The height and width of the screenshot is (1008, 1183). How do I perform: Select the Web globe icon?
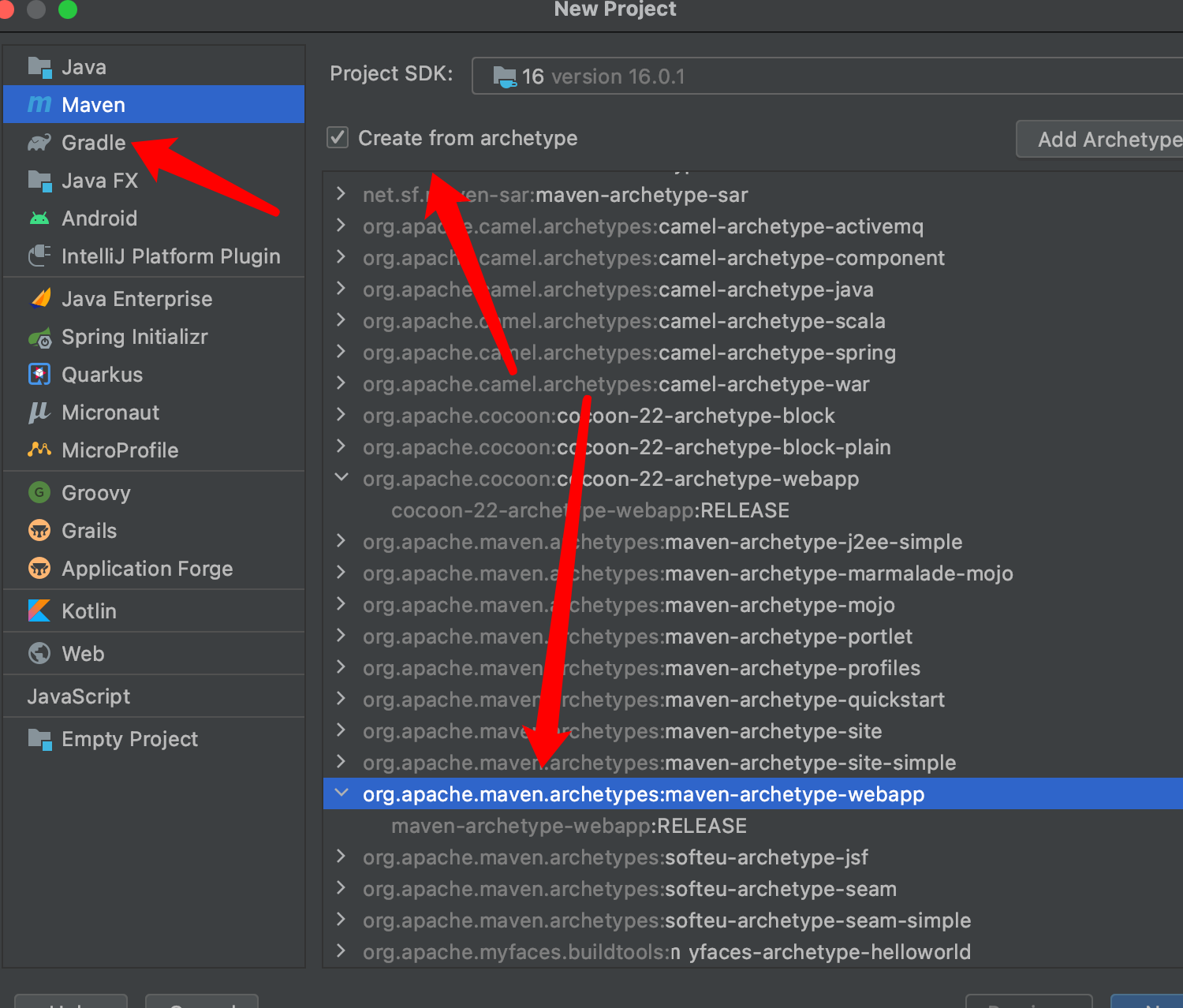pyautogui.click(x=39, y=653)
